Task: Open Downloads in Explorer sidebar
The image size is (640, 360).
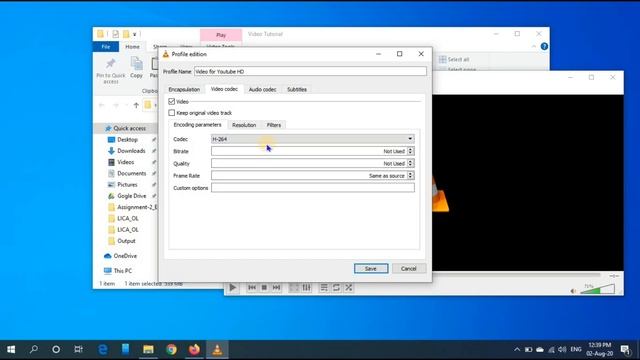Action: coord(131,151)
